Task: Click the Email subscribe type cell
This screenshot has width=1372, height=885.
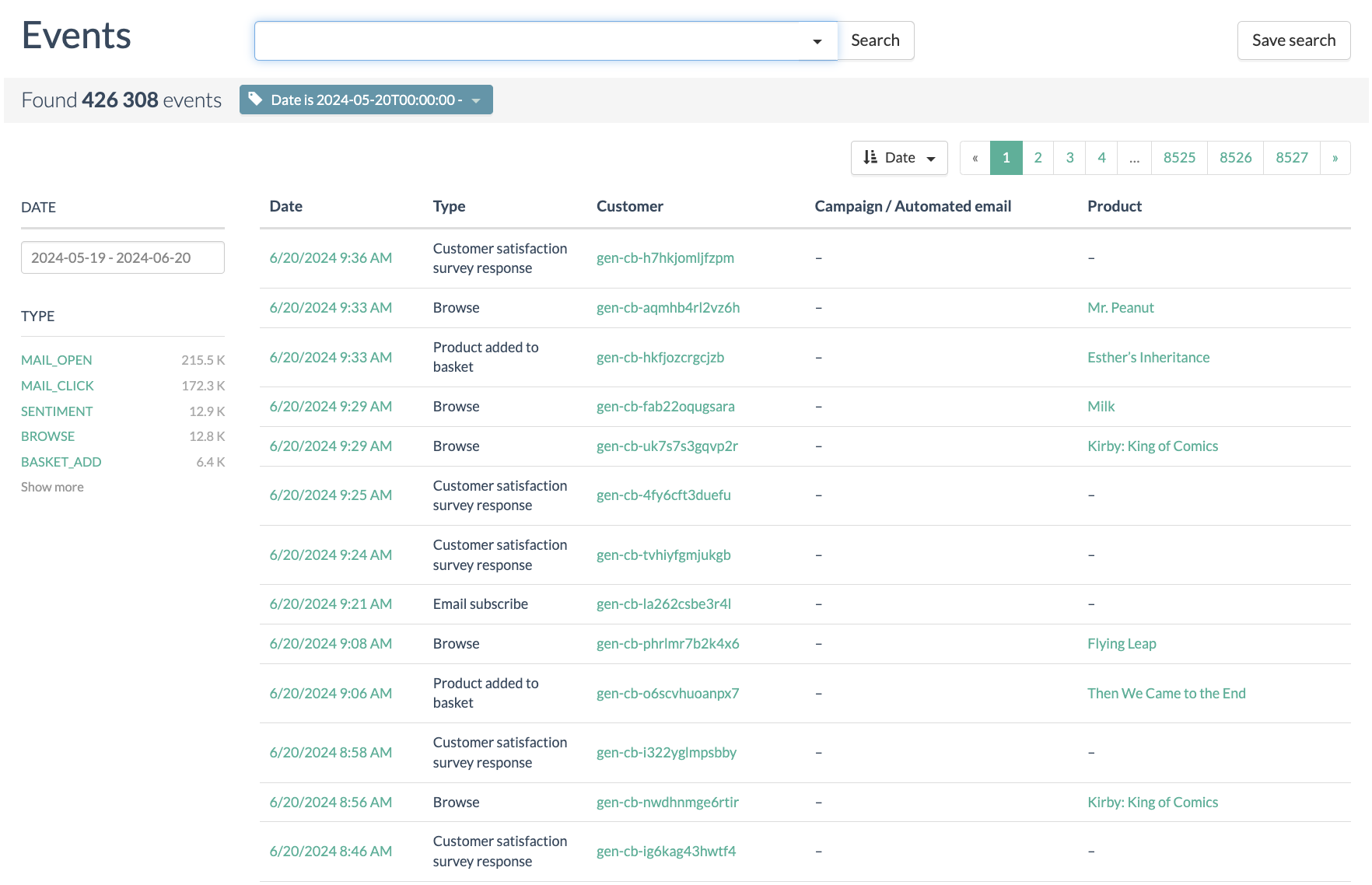Action: pos(481,604)
